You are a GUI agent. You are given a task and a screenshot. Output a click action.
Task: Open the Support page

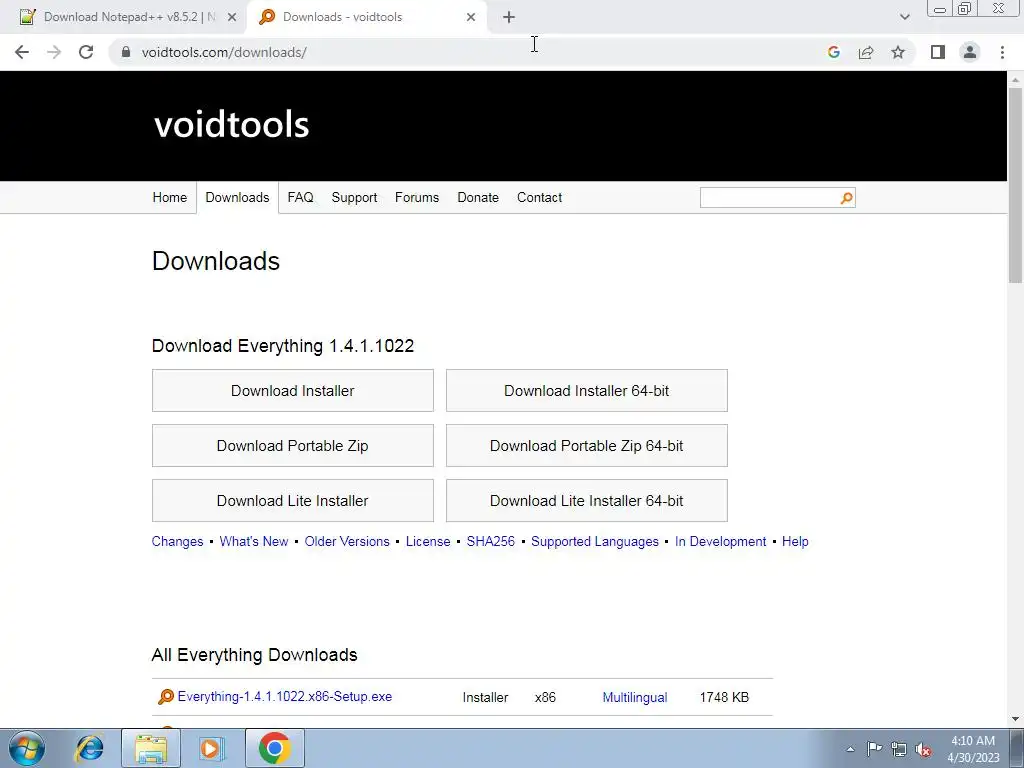(x=354, y=197)
